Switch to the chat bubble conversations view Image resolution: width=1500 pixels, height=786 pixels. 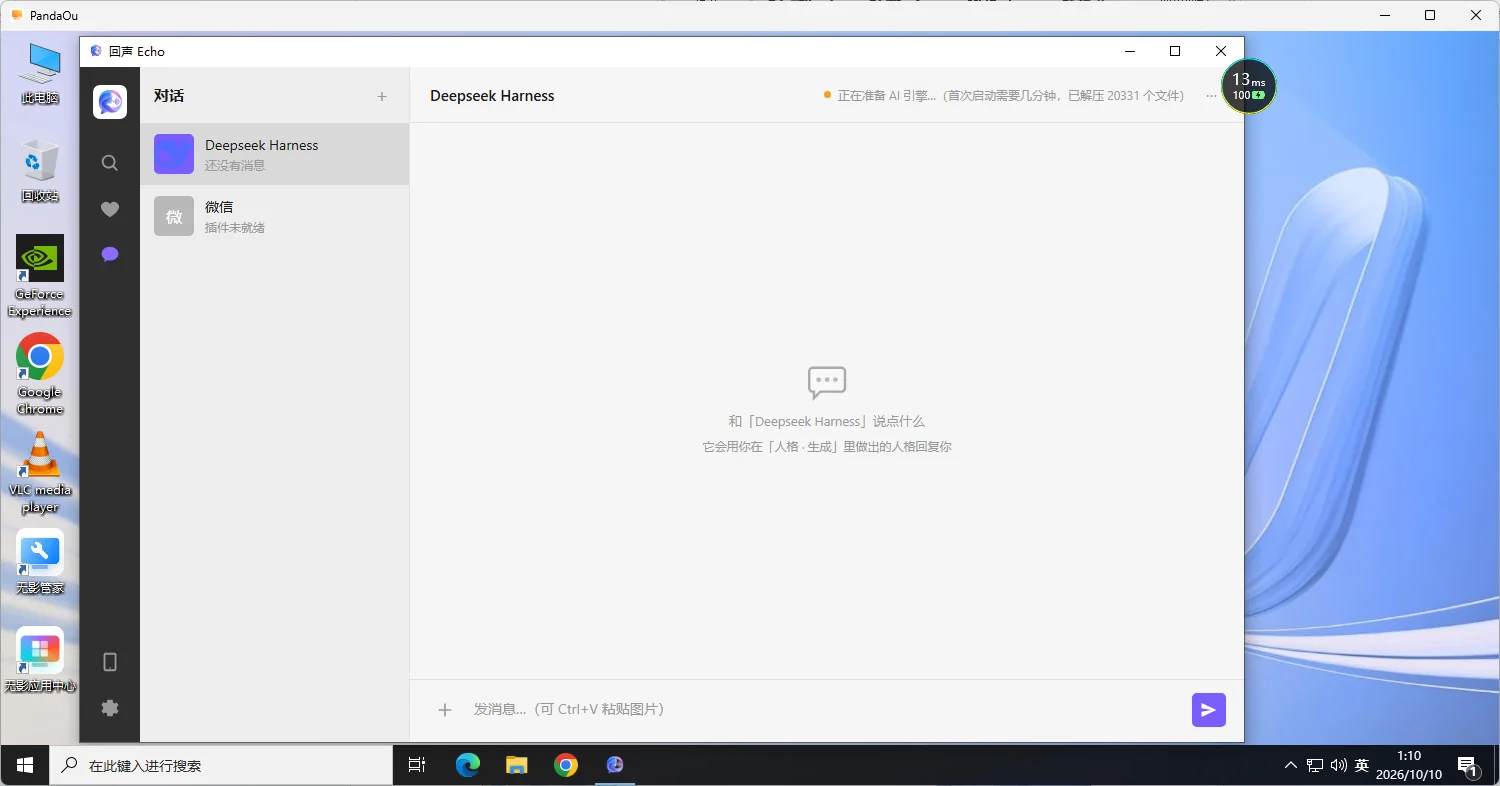tap(110, 255)
